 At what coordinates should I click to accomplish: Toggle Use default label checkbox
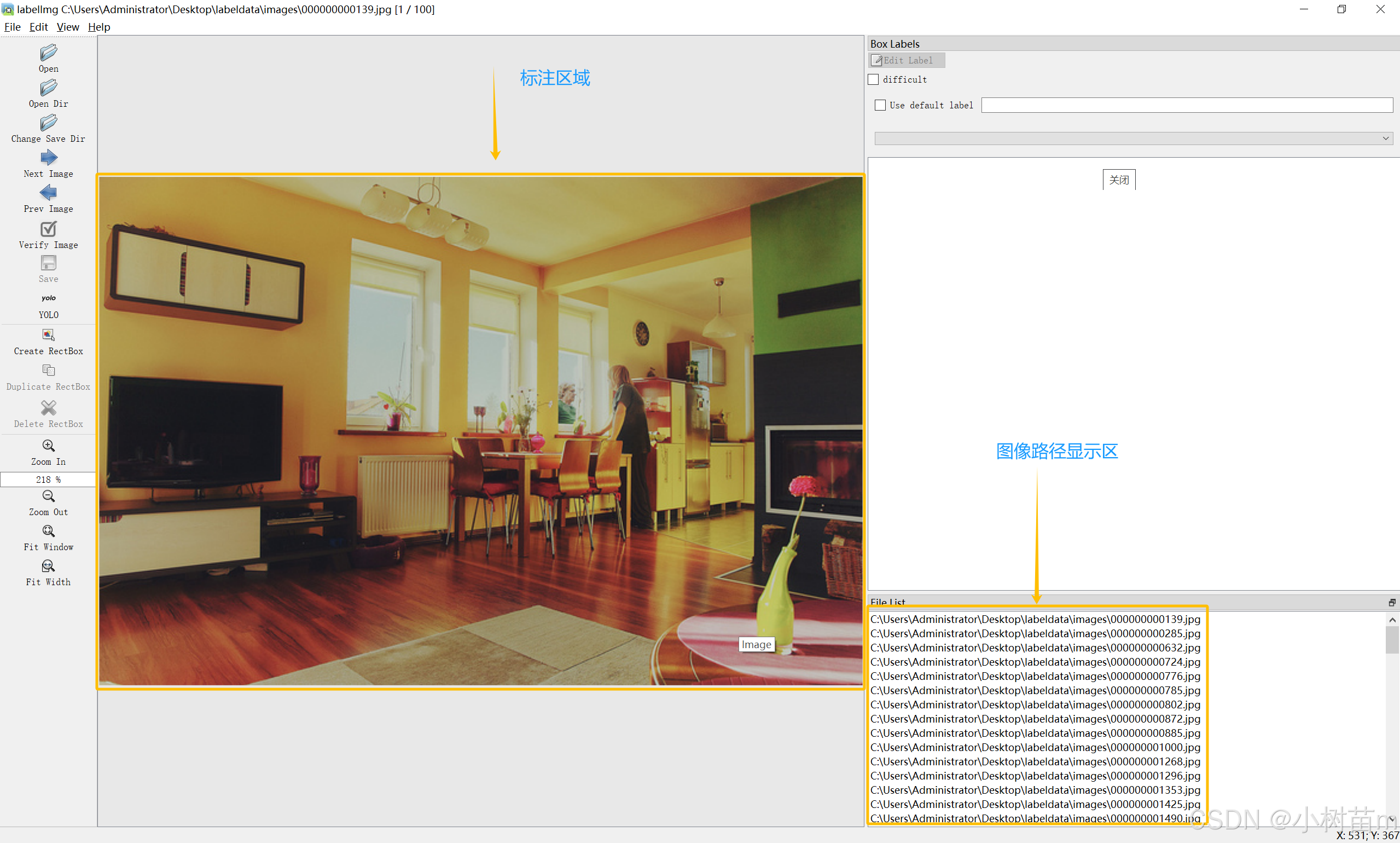[880, 105]
